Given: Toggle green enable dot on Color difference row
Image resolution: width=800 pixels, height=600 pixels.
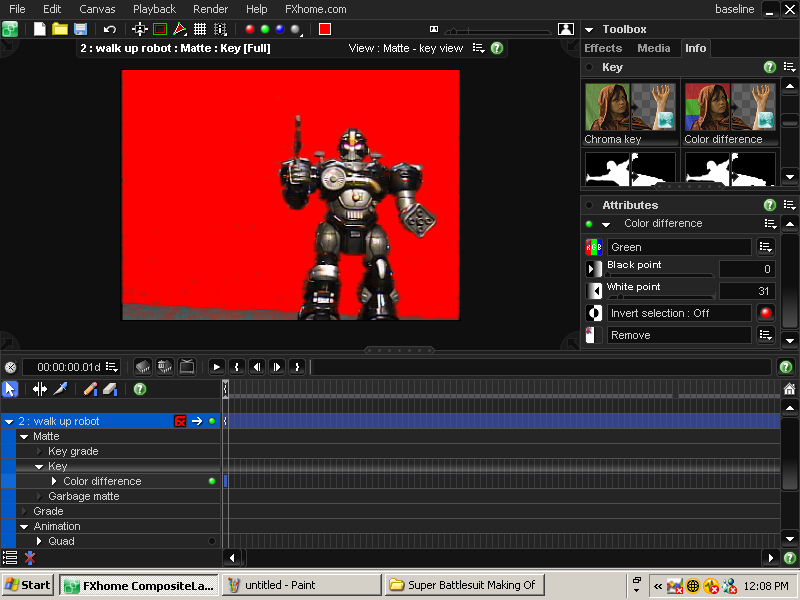Looking at the screenshot, I should tap(212, 481).
